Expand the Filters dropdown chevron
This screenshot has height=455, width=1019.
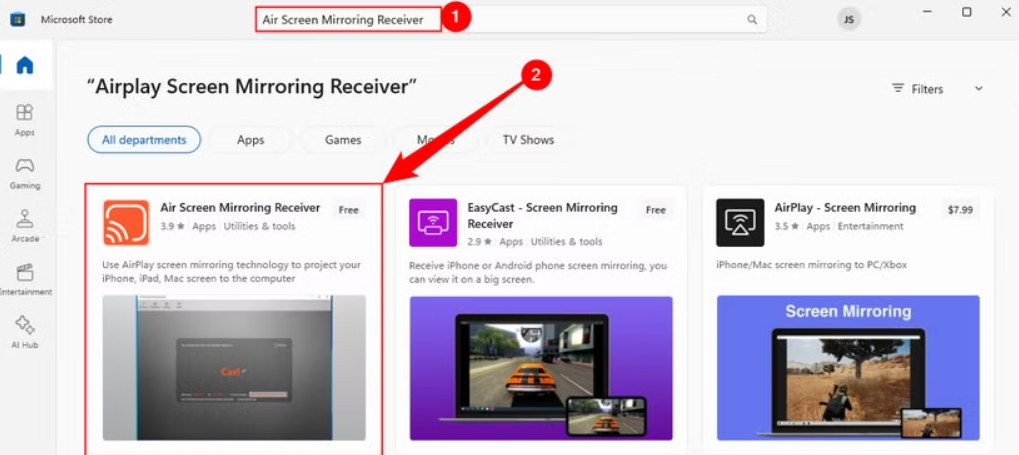(x=979, y=89)
